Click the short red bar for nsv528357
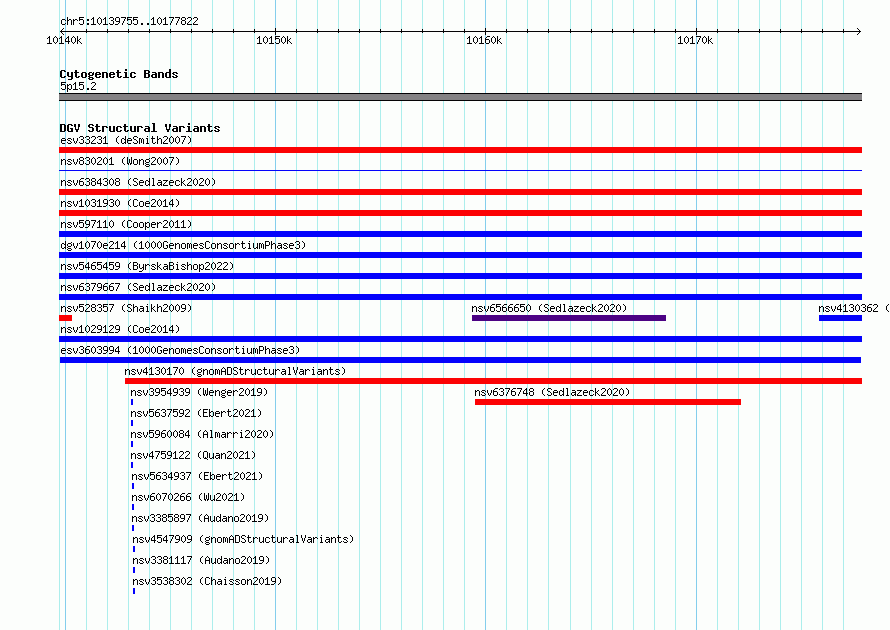Image resolution: width=890 pixels, height=630 pixels. coord(65,318)
